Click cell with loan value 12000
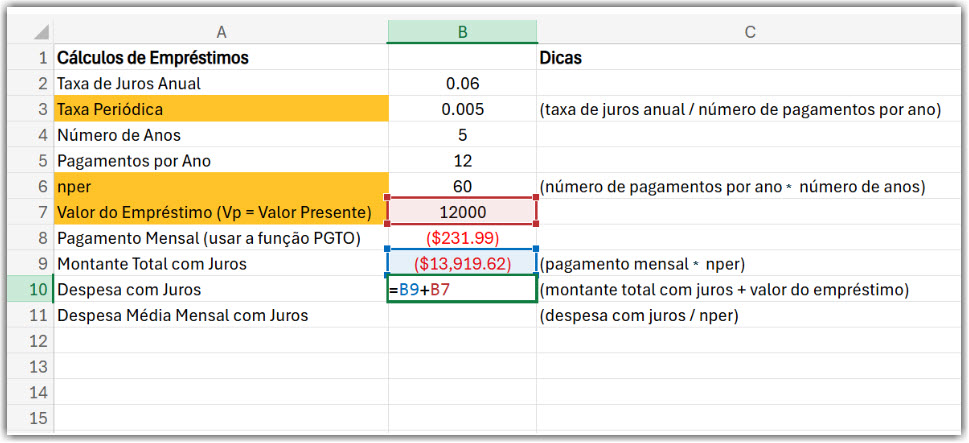This screenshot has height=443, width=969. point(462,212)
